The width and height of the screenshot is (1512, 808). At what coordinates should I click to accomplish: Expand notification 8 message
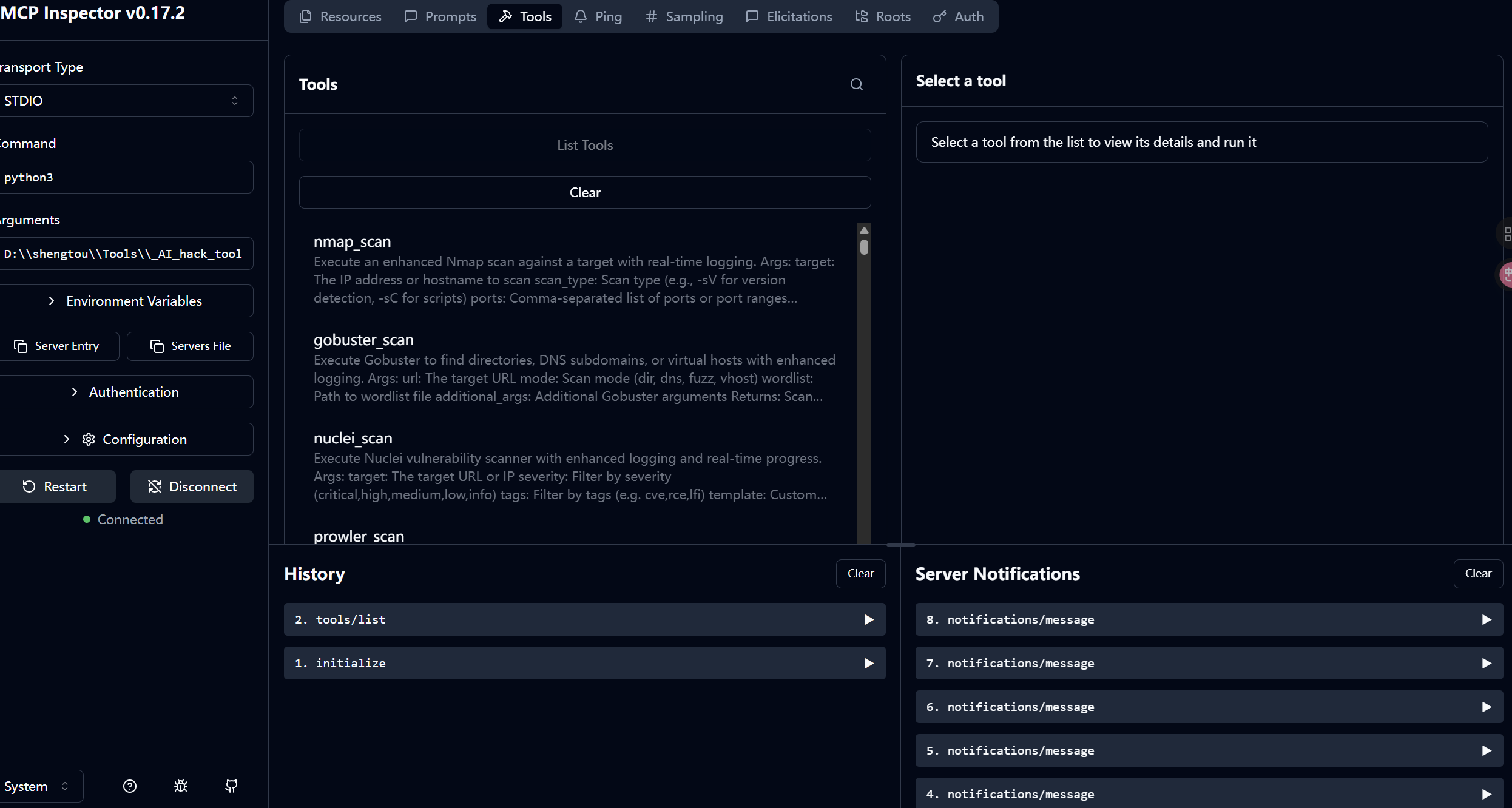click(x=1208, y=619)
